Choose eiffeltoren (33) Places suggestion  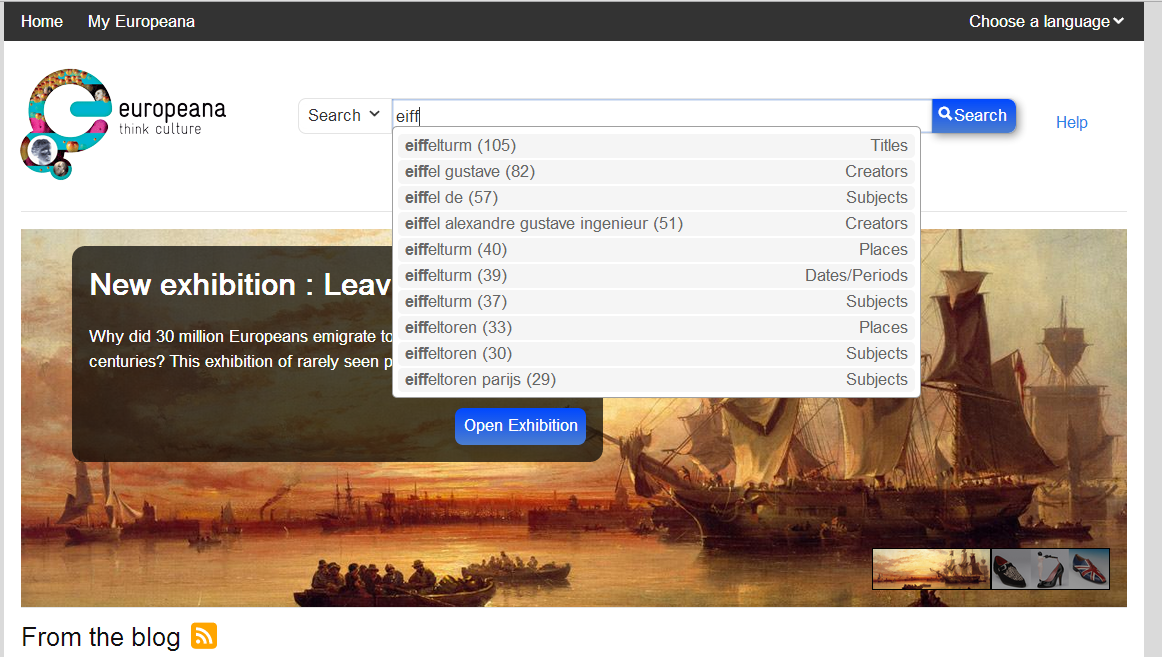[656, 327]
